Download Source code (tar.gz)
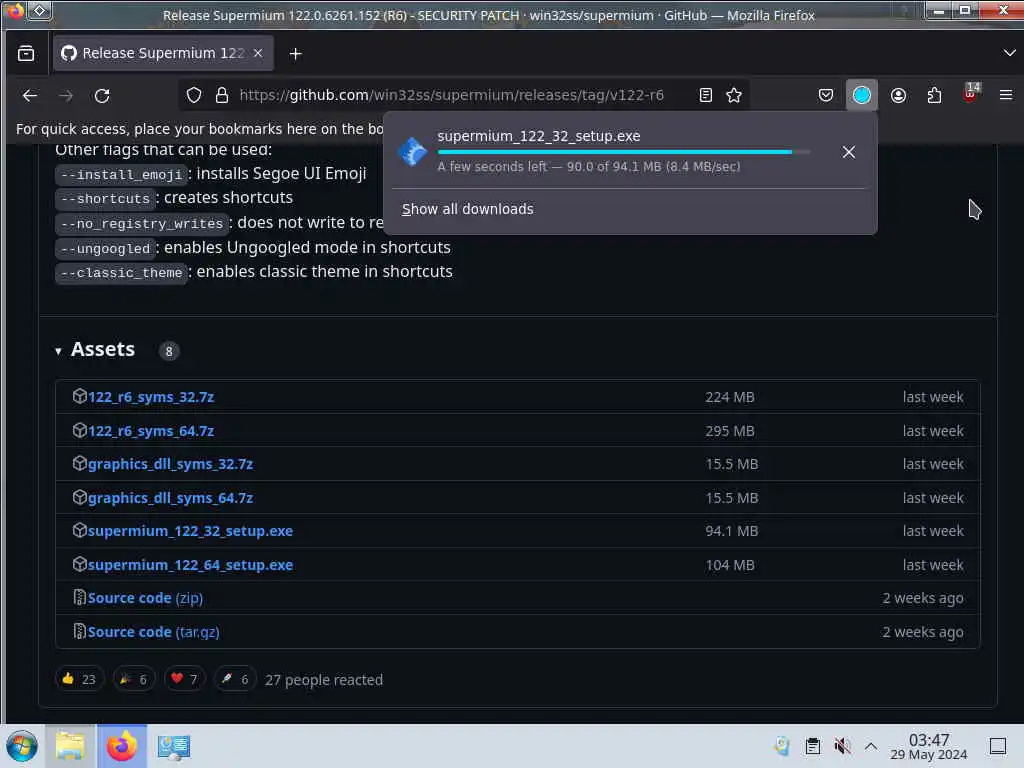Image resolution: width=1024 pixels, height=768 pixels. click(x=153, y=632)
